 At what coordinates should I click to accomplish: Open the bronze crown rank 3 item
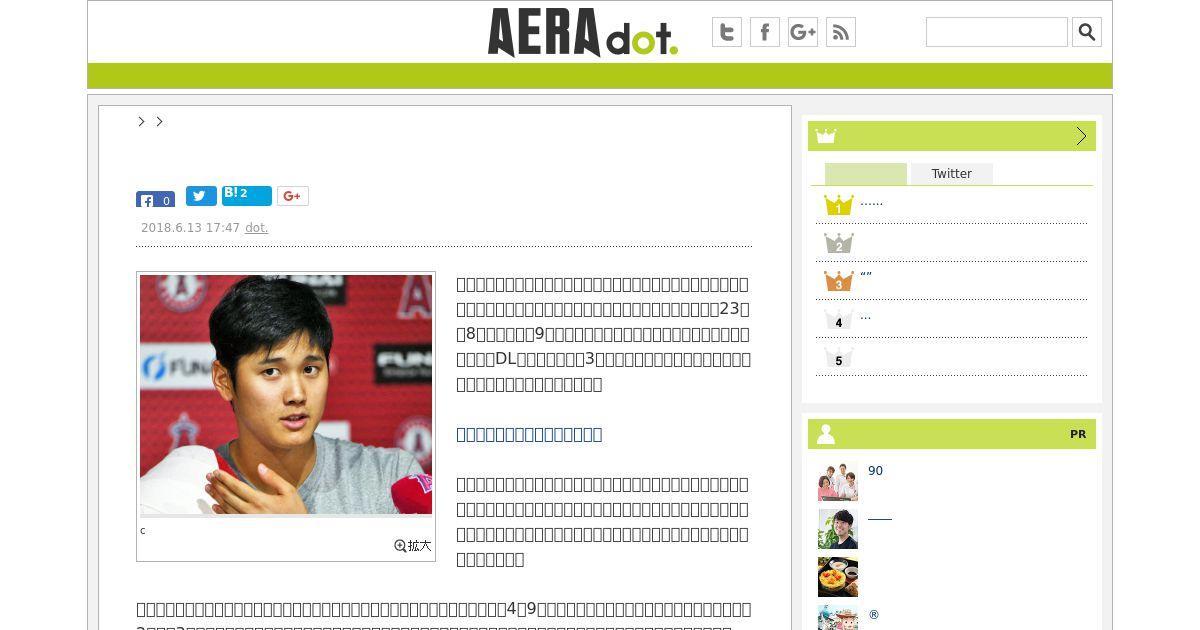click(838, 281)
